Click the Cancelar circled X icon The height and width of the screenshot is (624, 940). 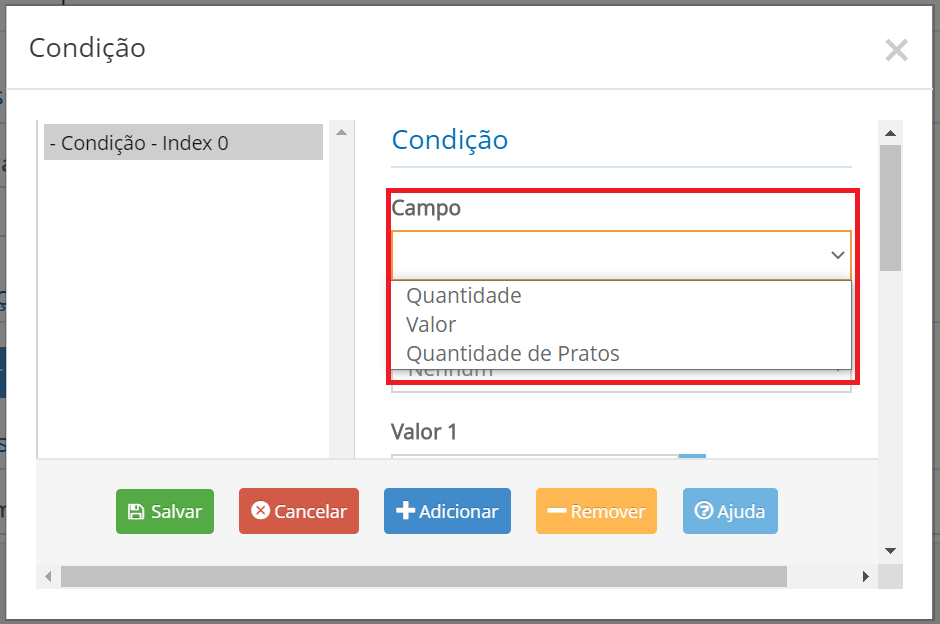click(260, 510)
